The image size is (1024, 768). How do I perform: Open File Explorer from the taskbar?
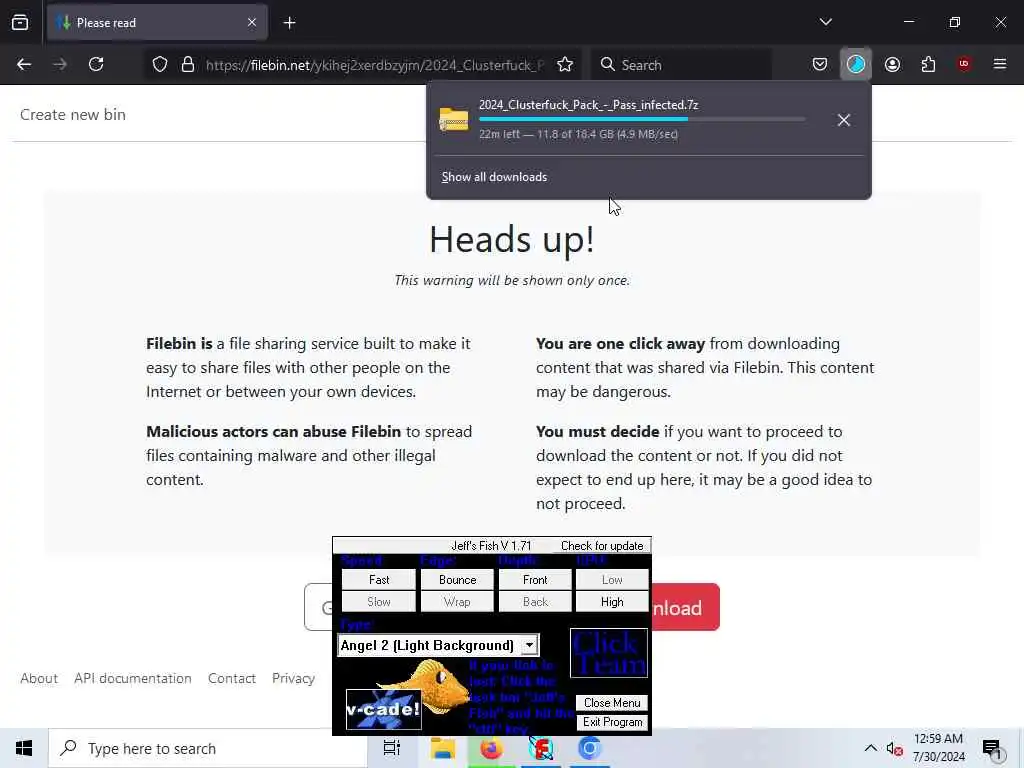(x=443, y=748)
